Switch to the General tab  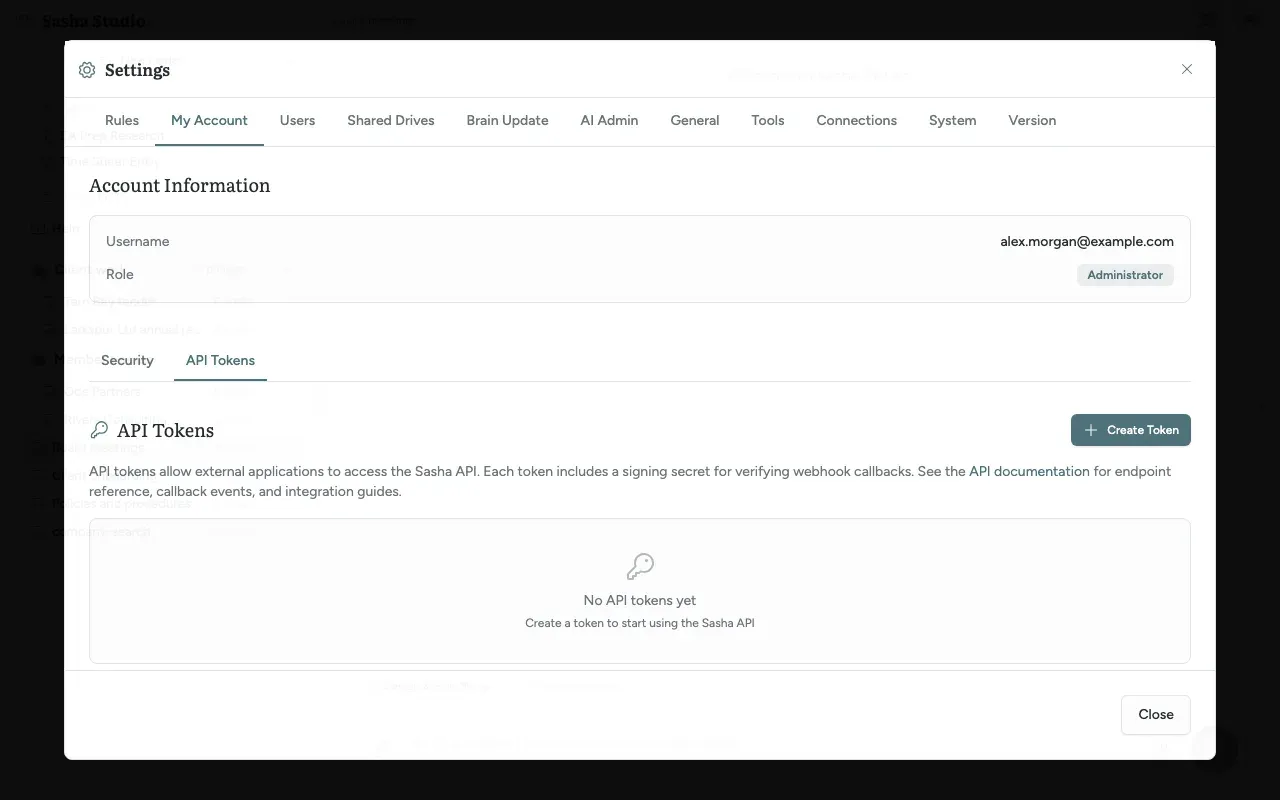(695, 120)
